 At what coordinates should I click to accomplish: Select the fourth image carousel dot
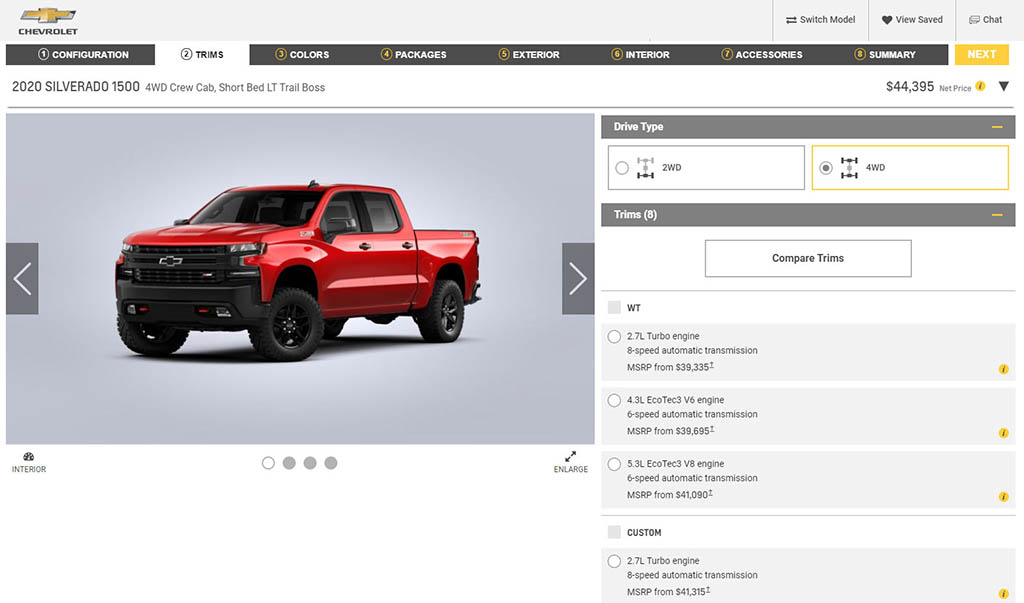331,463
